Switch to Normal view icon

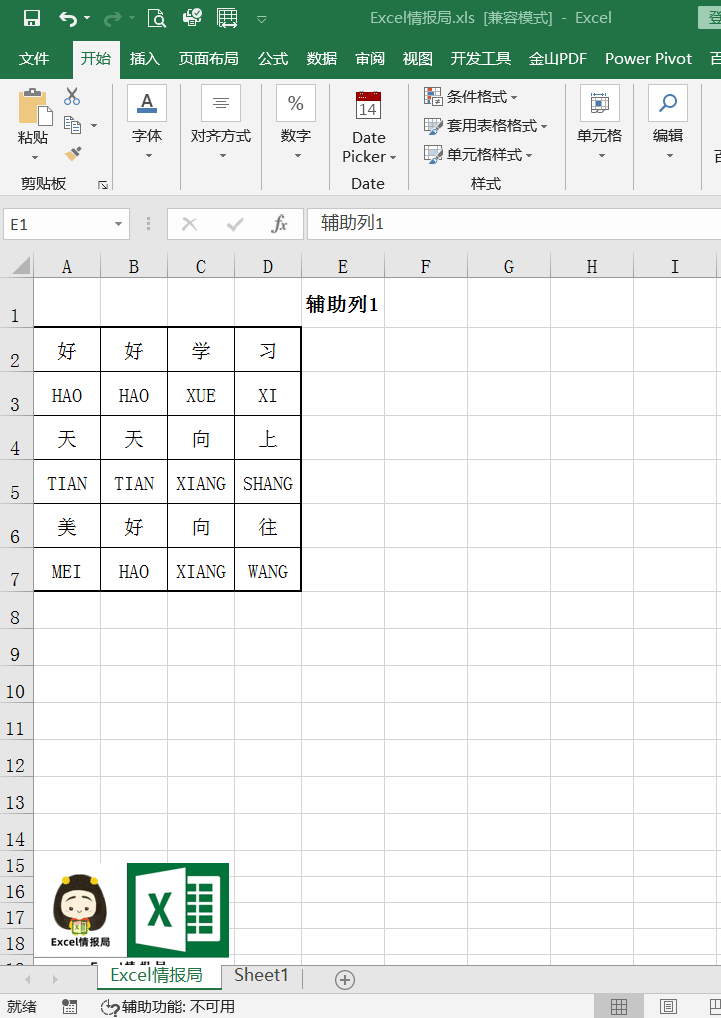618,1007
